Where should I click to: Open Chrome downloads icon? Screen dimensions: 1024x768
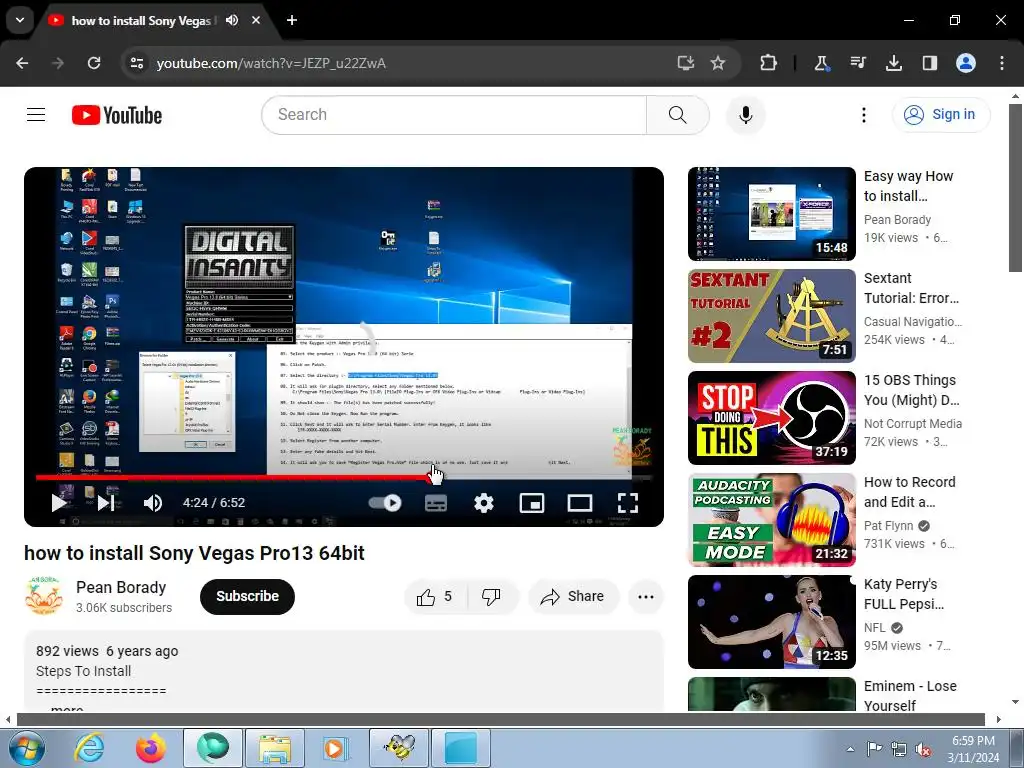tap(893, 63)
